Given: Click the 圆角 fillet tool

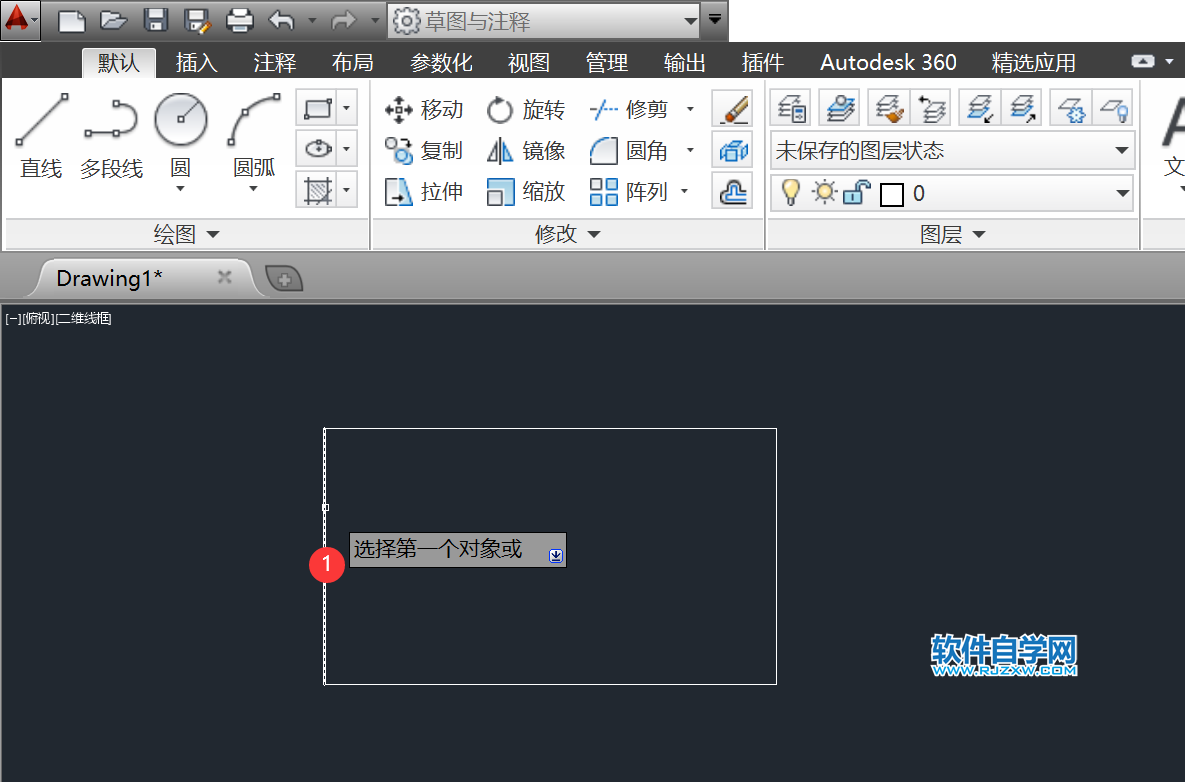Looking at the screenshot, I should click(x=629, y=151).
